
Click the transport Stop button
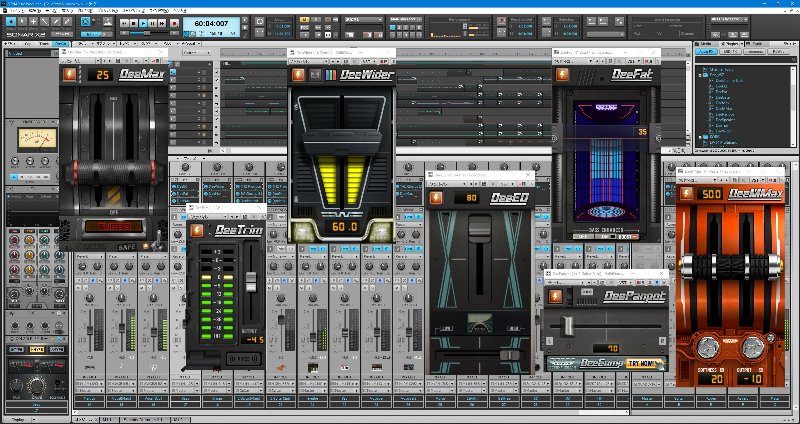click(x=134, y=23)
